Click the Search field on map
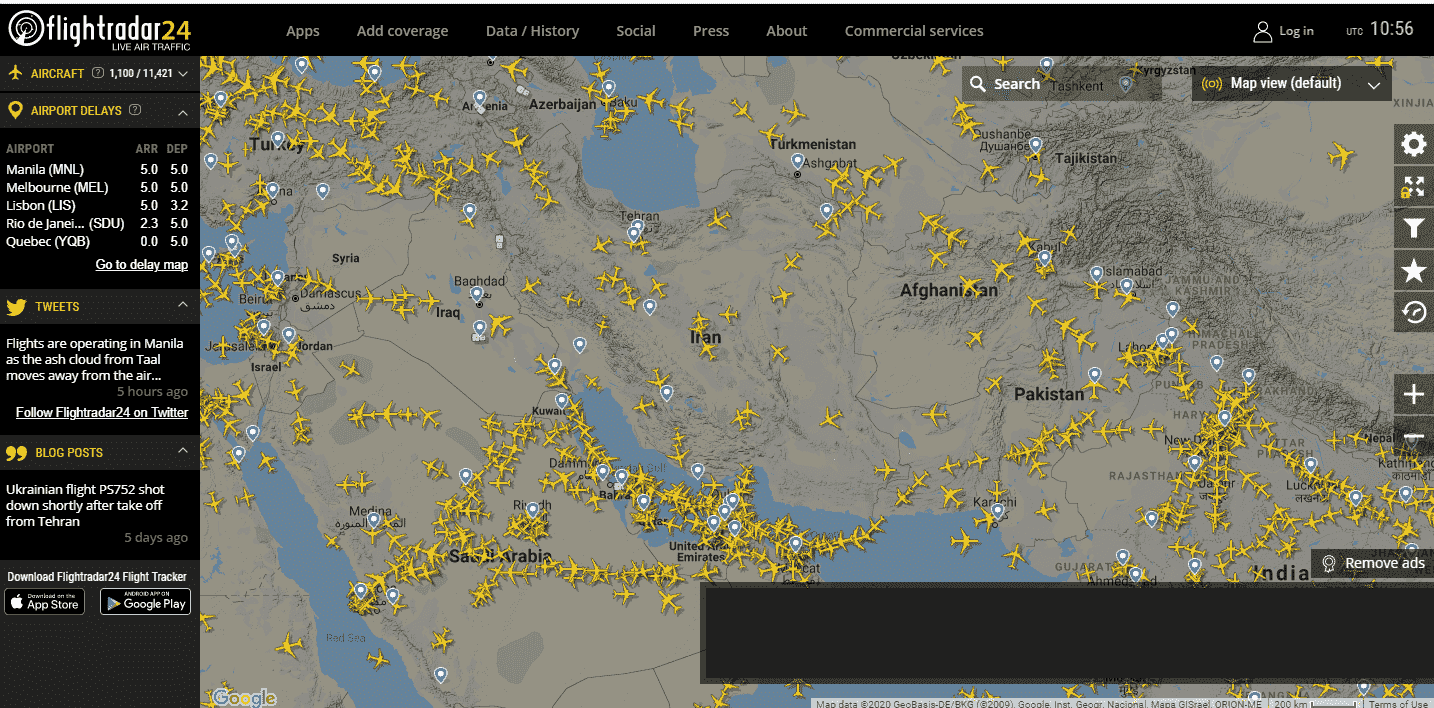The image size is (1434, 708). [1060, 84]
